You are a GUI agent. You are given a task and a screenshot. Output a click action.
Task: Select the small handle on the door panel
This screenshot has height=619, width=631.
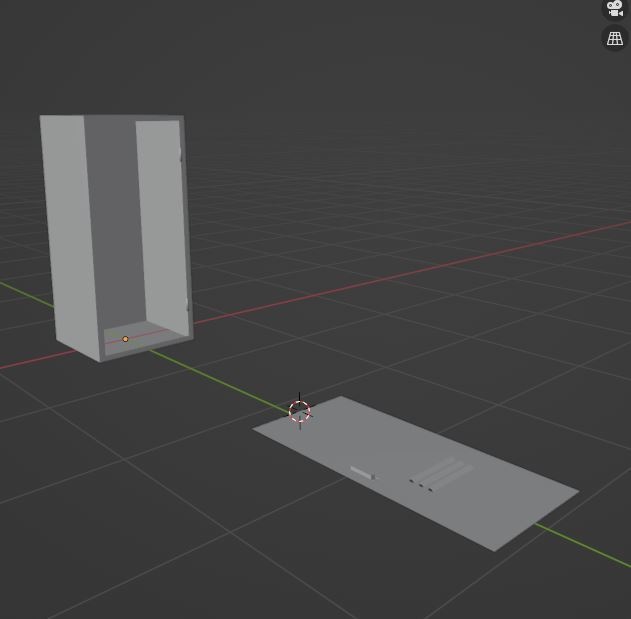pyautogui.click(x=363, y=473)
